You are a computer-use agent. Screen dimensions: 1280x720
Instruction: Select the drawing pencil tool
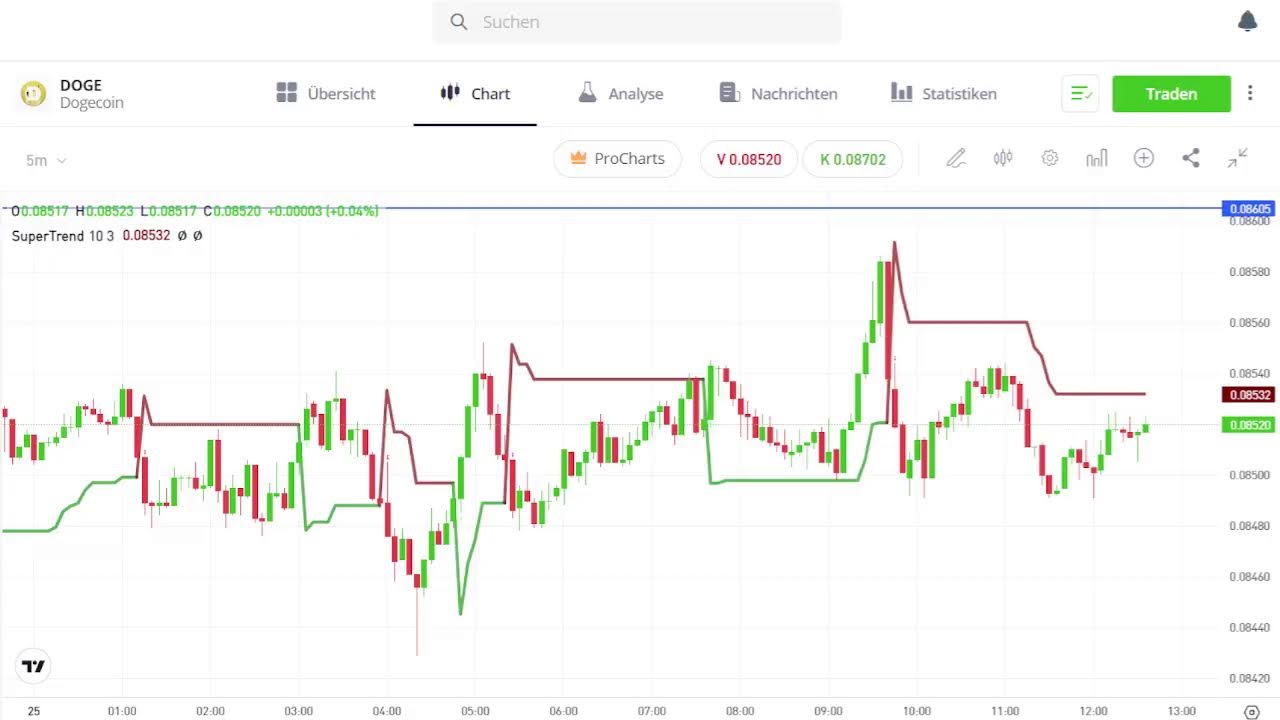[956, 158]
